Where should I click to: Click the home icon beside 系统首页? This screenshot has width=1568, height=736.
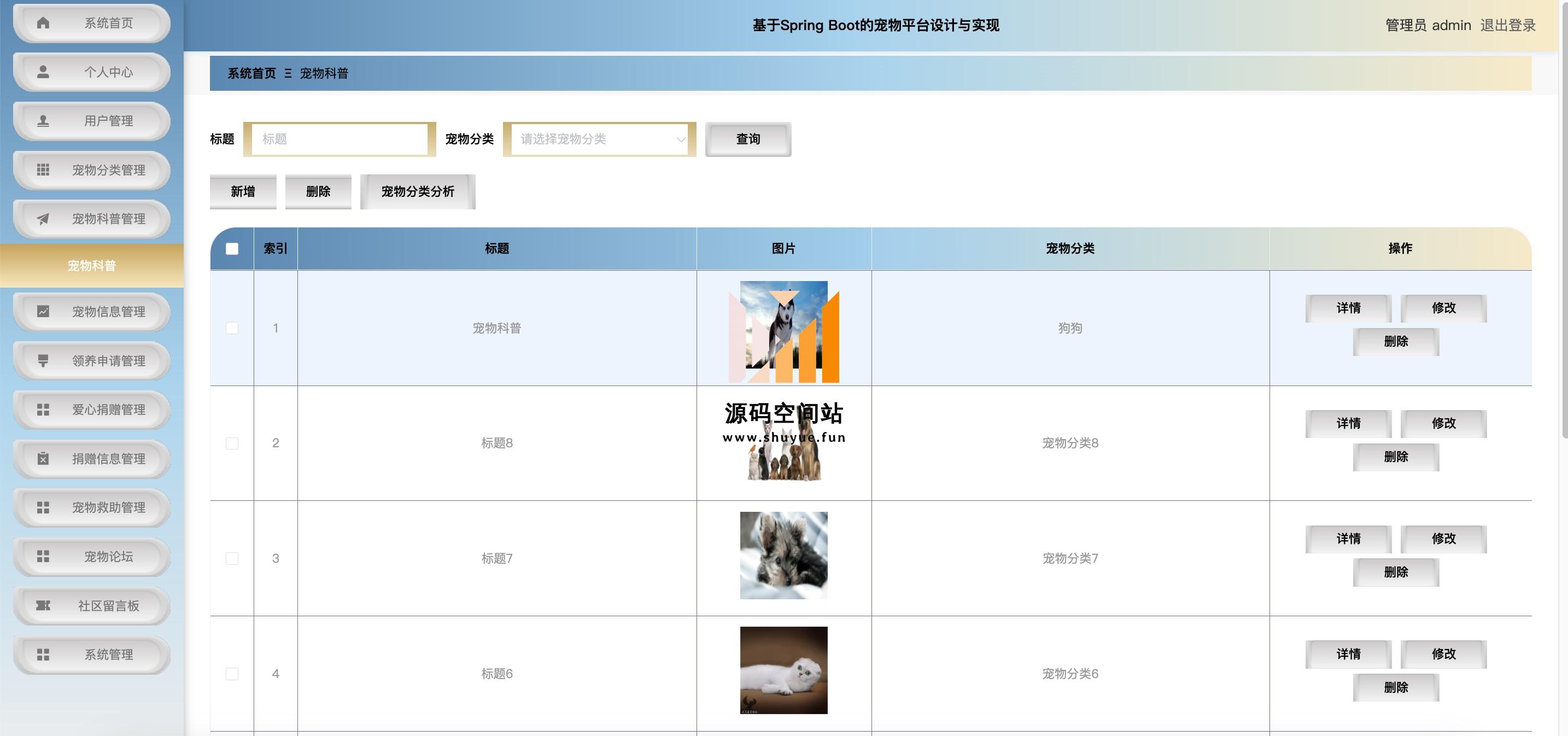43,23
